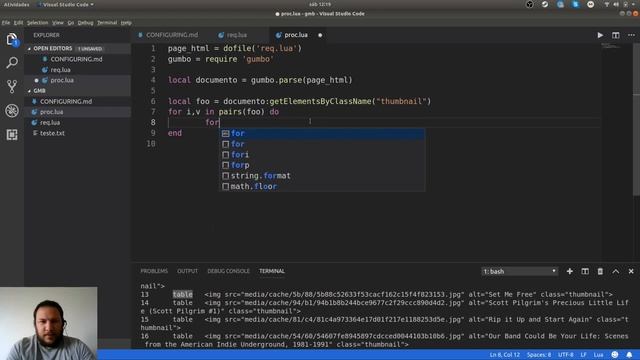Open the Source Control view
Screen dimensions: 640x360
click(12, 87)
